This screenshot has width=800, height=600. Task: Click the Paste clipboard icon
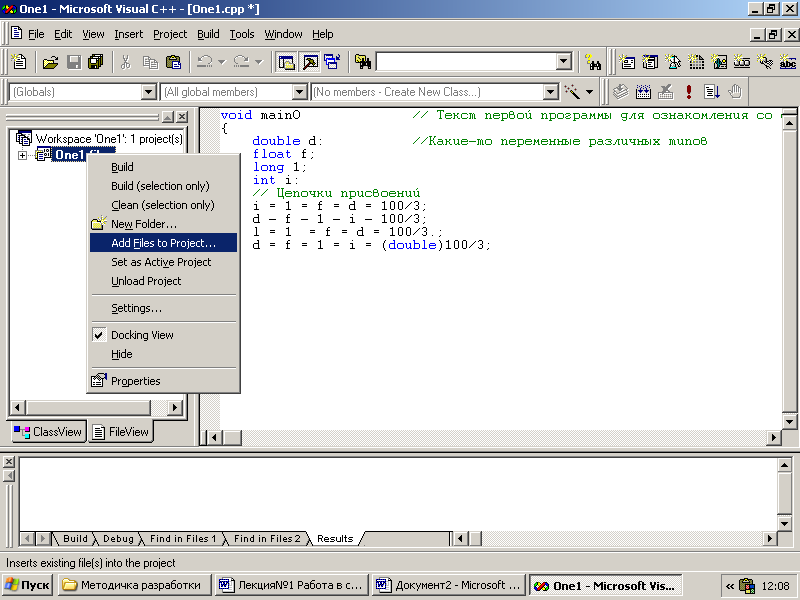coord(173,62)
